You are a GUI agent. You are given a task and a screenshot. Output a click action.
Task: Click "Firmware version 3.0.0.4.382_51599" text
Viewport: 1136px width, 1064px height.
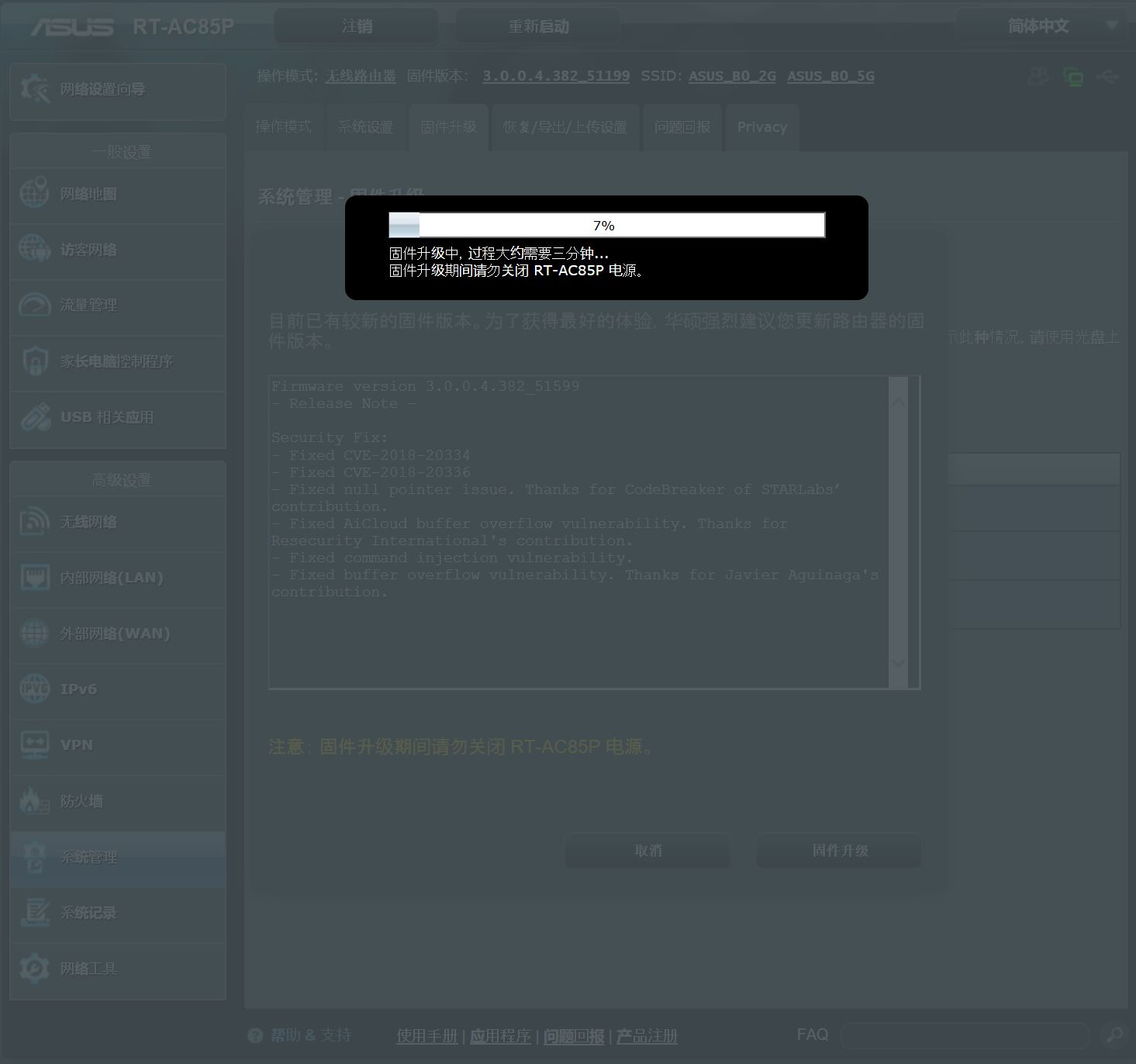click(425, 385)
